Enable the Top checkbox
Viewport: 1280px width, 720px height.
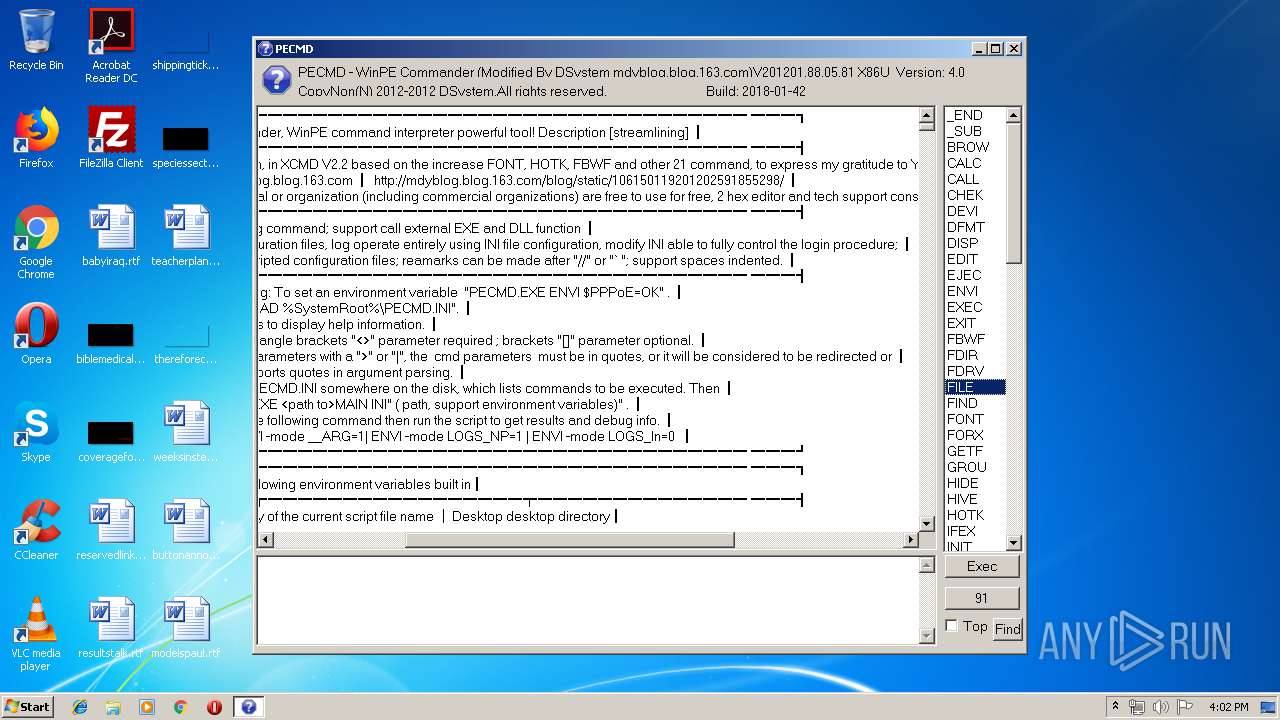[951, 626]
